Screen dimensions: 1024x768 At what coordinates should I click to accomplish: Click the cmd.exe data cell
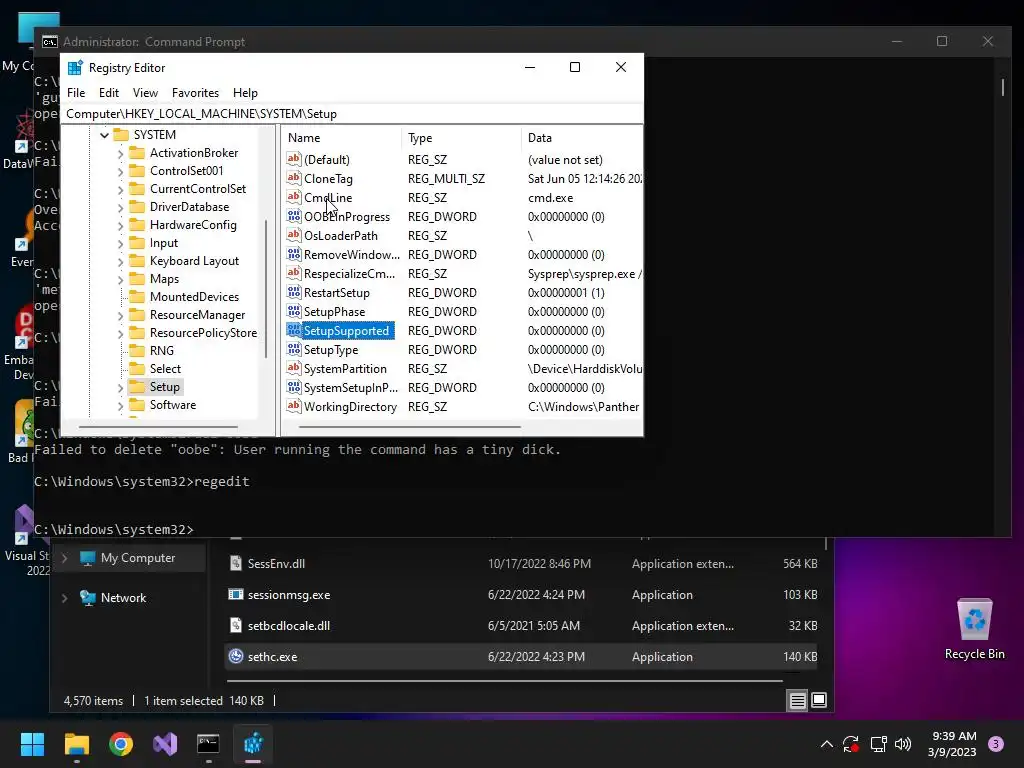pos(551,198)
